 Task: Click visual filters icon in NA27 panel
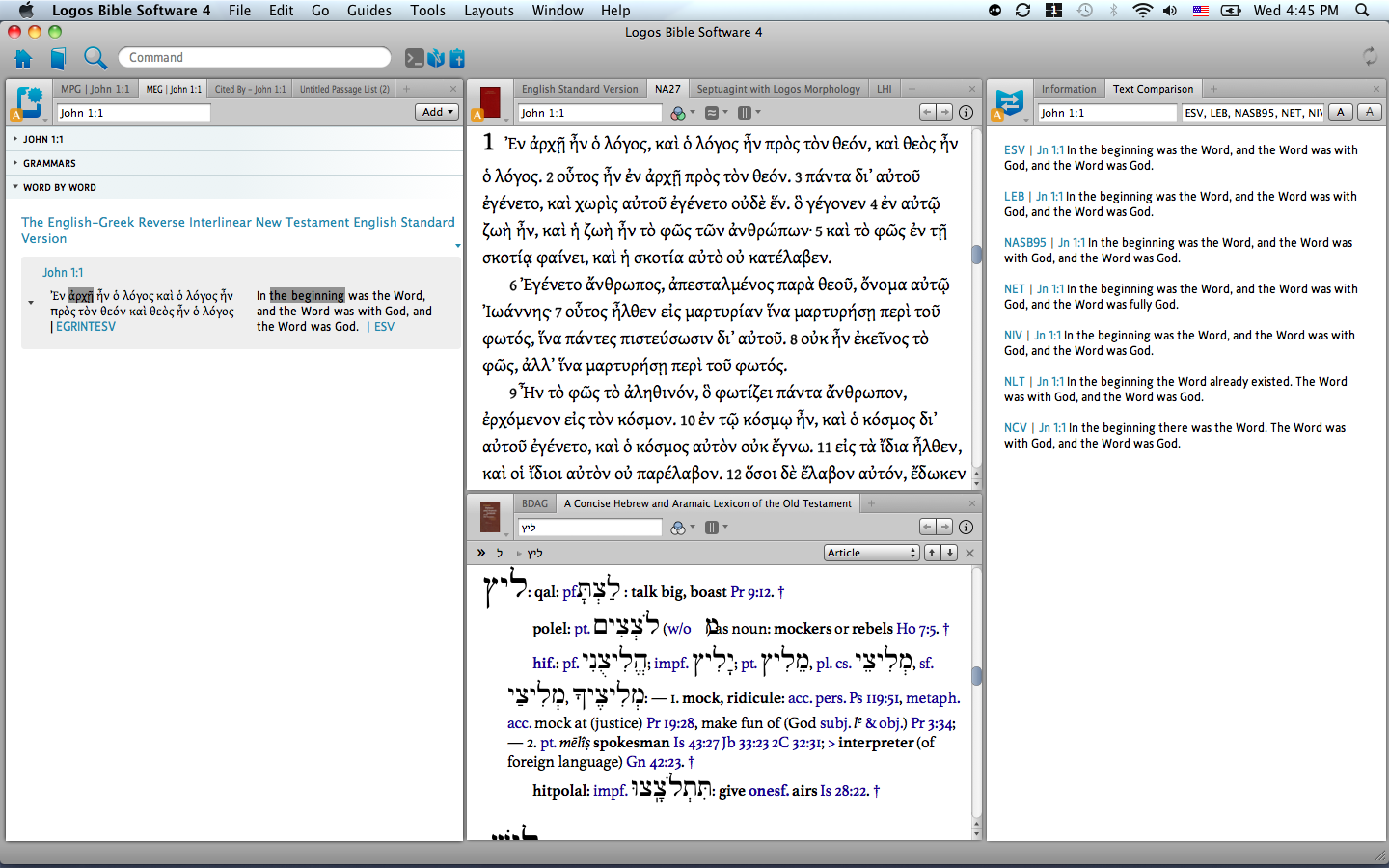click(x=680, y=113)
